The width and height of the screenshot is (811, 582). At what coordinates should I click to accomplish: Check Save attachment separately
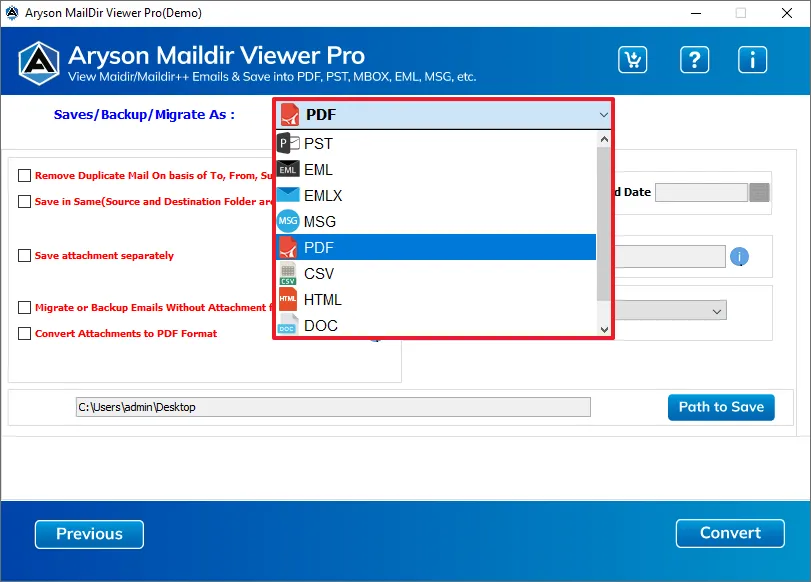tap(24, 256)
